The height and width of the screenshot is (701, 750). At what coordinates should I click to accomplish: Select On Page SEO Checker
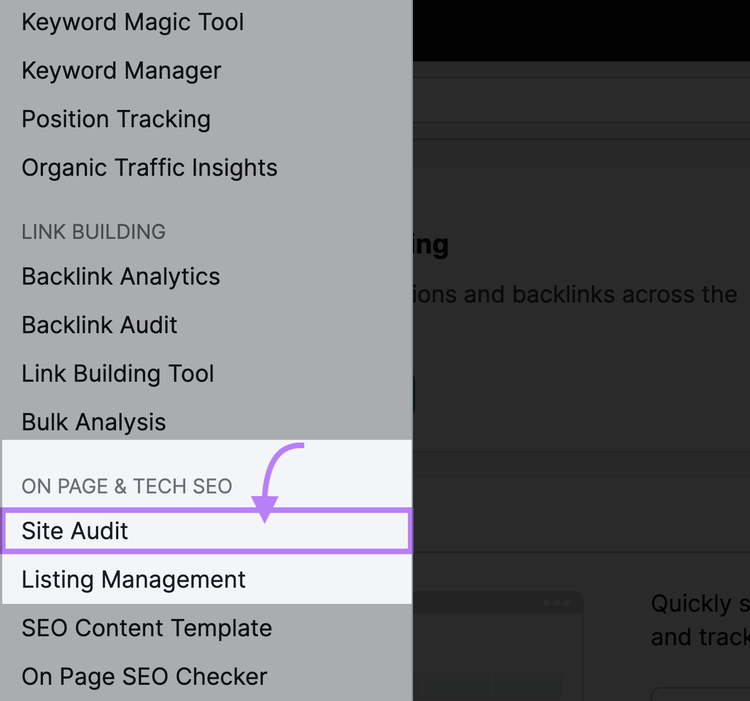coord(144,677)
